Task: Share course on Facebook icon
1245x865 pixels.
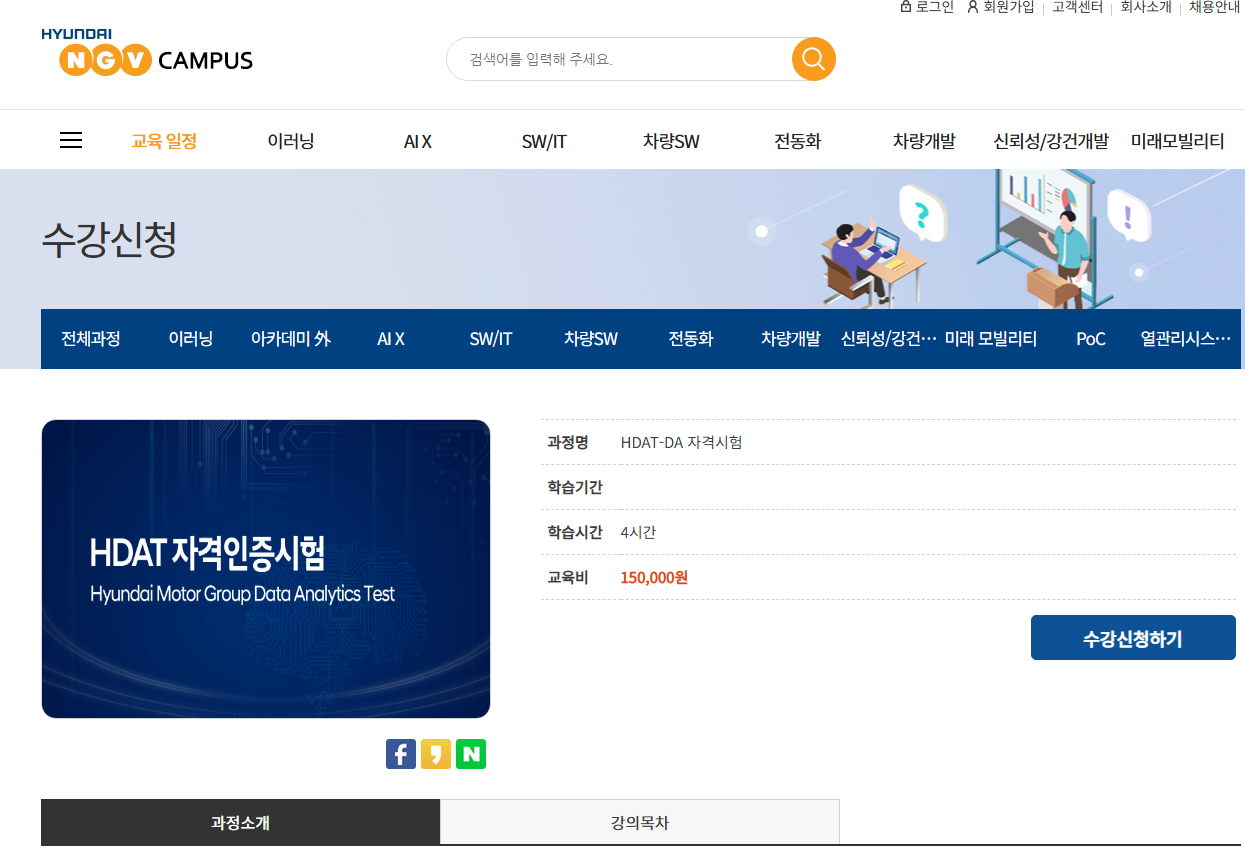Action: point(401,754)
